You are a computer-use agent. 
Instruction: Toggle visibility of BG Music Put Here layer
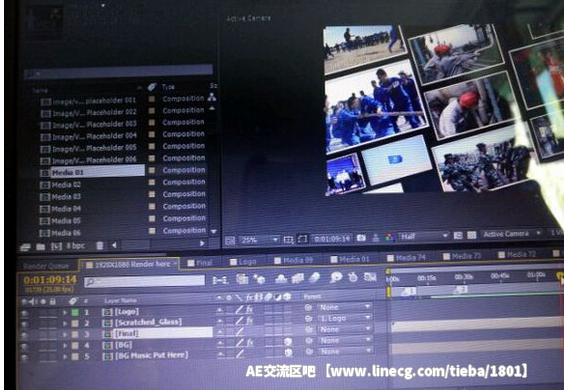[x=25, y=357]
